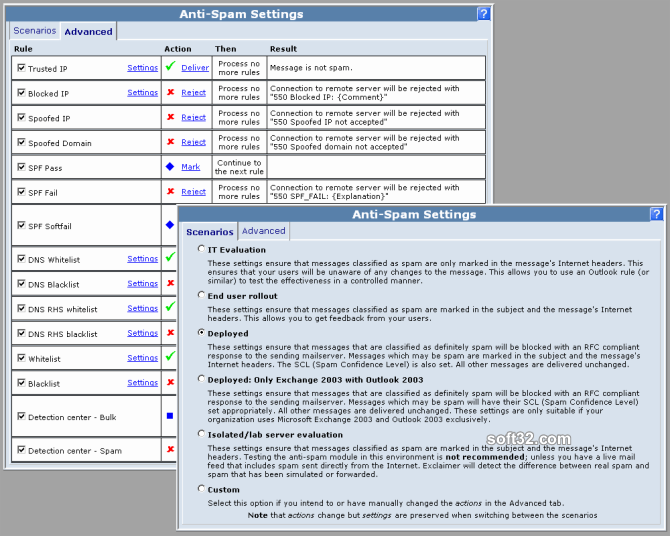Toggle the DNS RHS whitelist checkbox
The width and height of the screenshot is (670, 536).
pyautogui.click(x=21, y=308)
